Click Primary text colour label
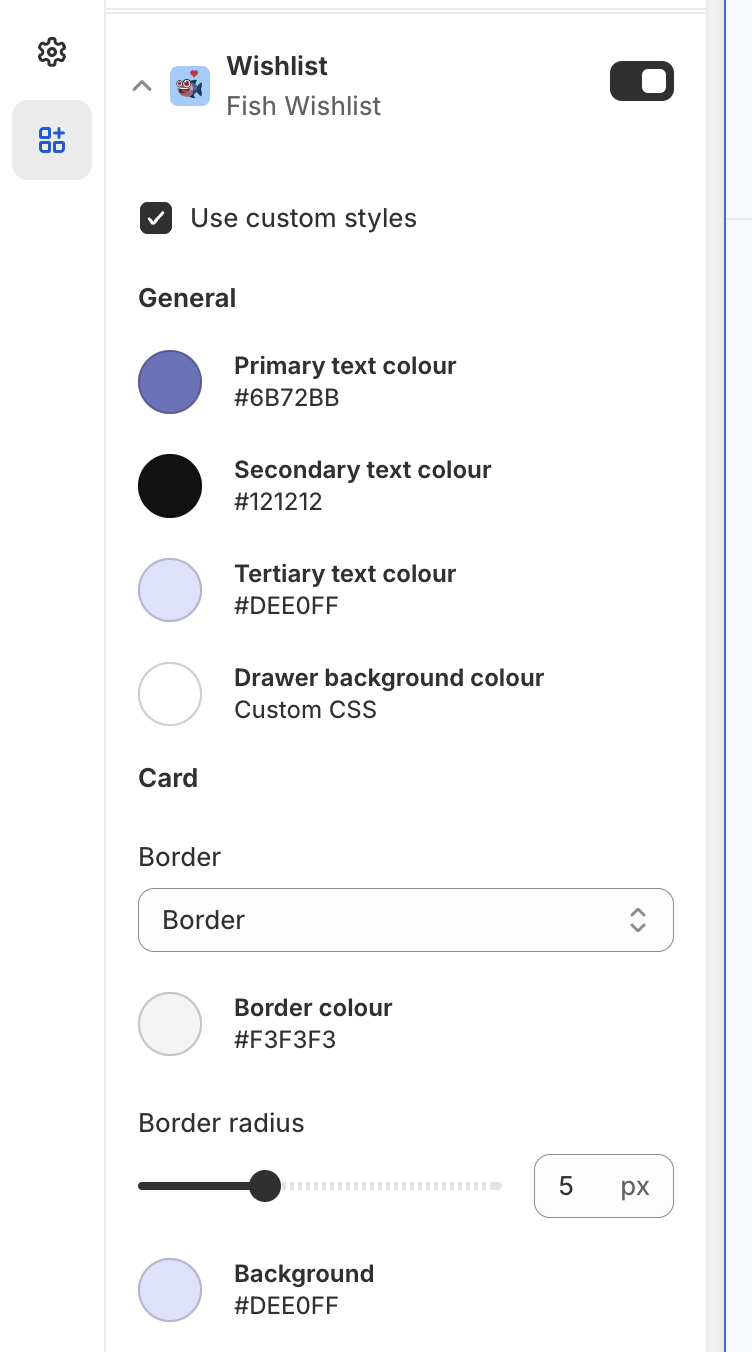This screenshot has width=752, height=1352. click(345, 366)
